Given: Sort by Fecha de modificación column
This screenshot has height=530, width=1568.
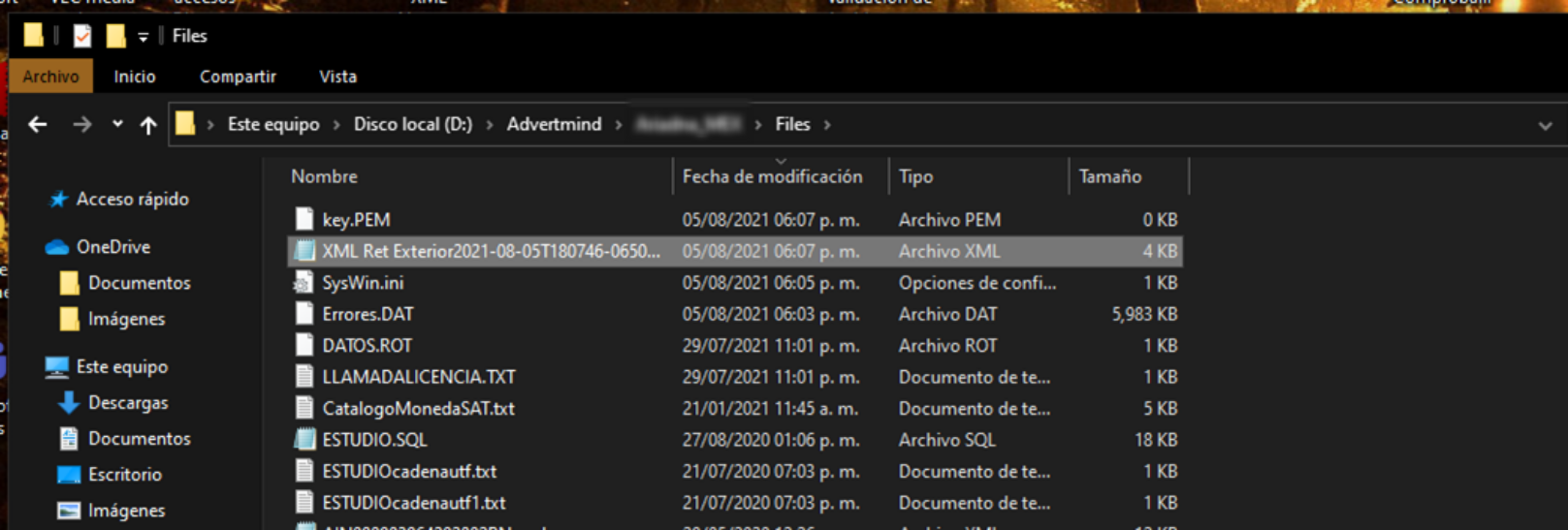Looking at the screenshot, I should 772,176.
